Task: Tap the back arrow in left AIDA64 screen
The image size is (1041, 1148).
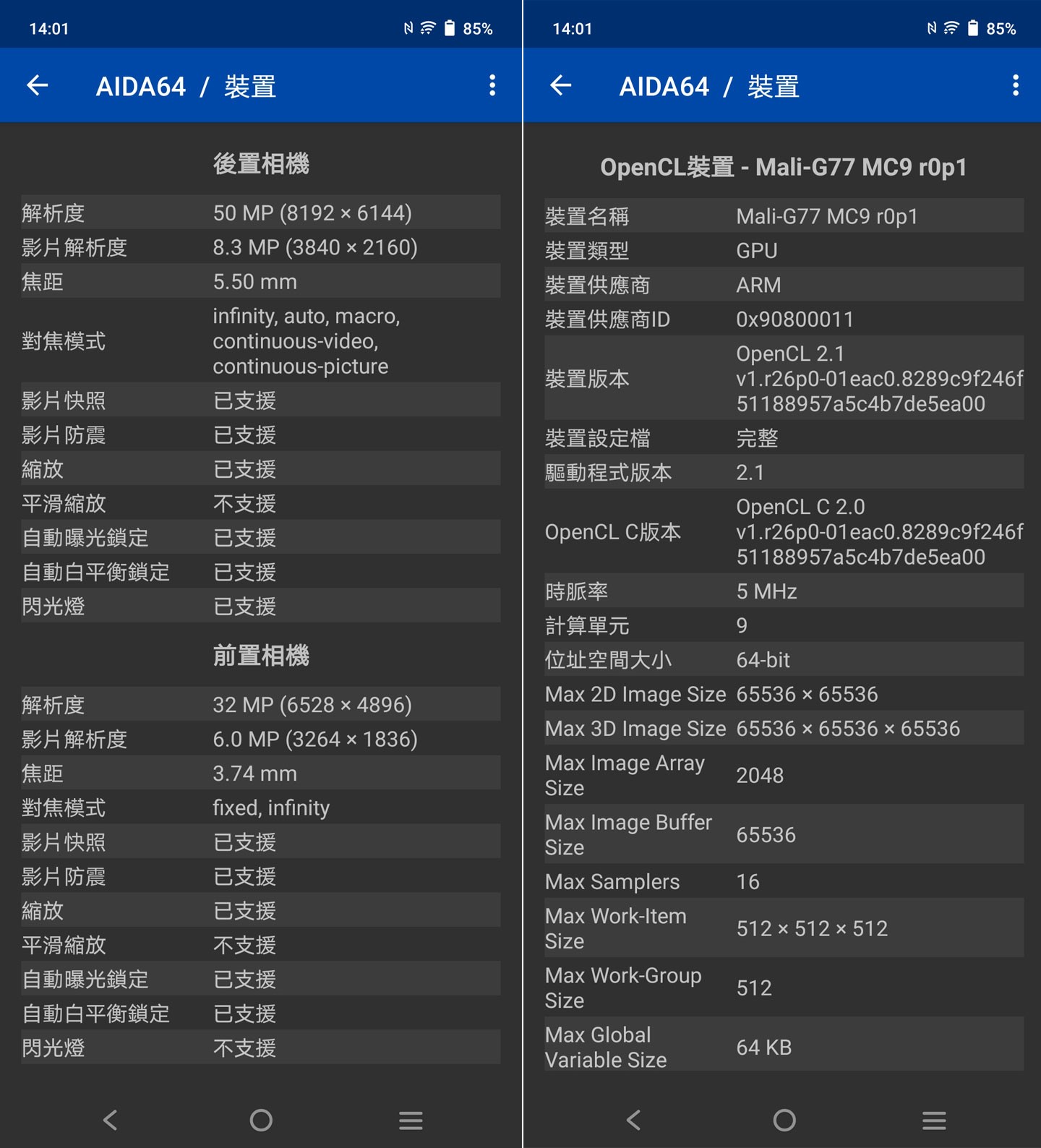Action: [38, 85]
